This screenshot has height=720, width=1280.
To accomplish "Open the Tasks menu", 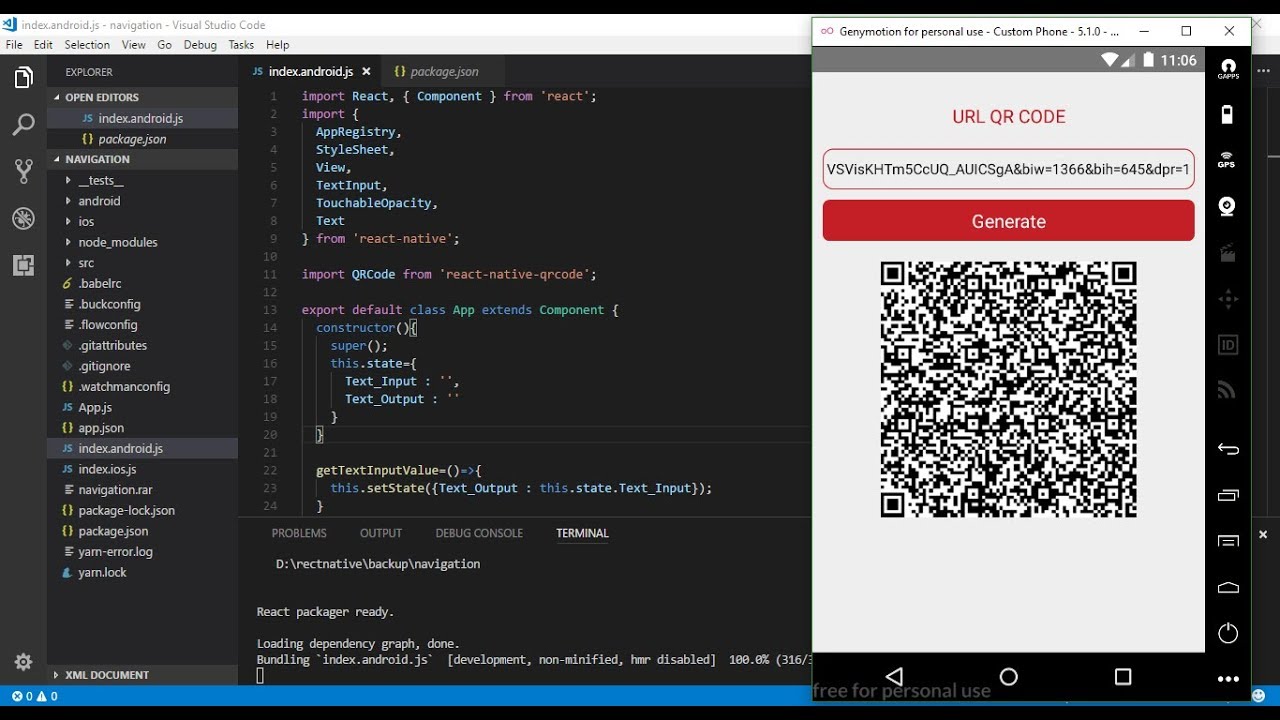I will 241,45.
